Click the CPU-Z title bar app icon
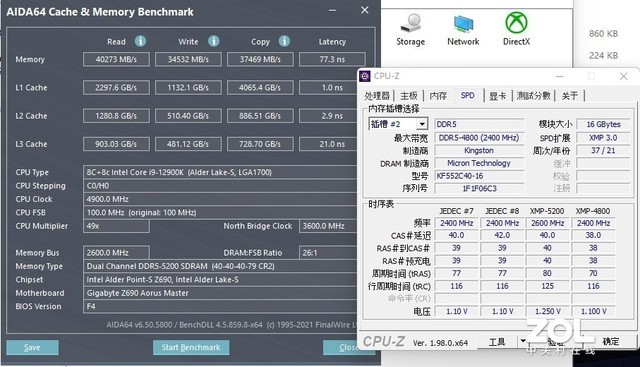 tap(364, 76)
